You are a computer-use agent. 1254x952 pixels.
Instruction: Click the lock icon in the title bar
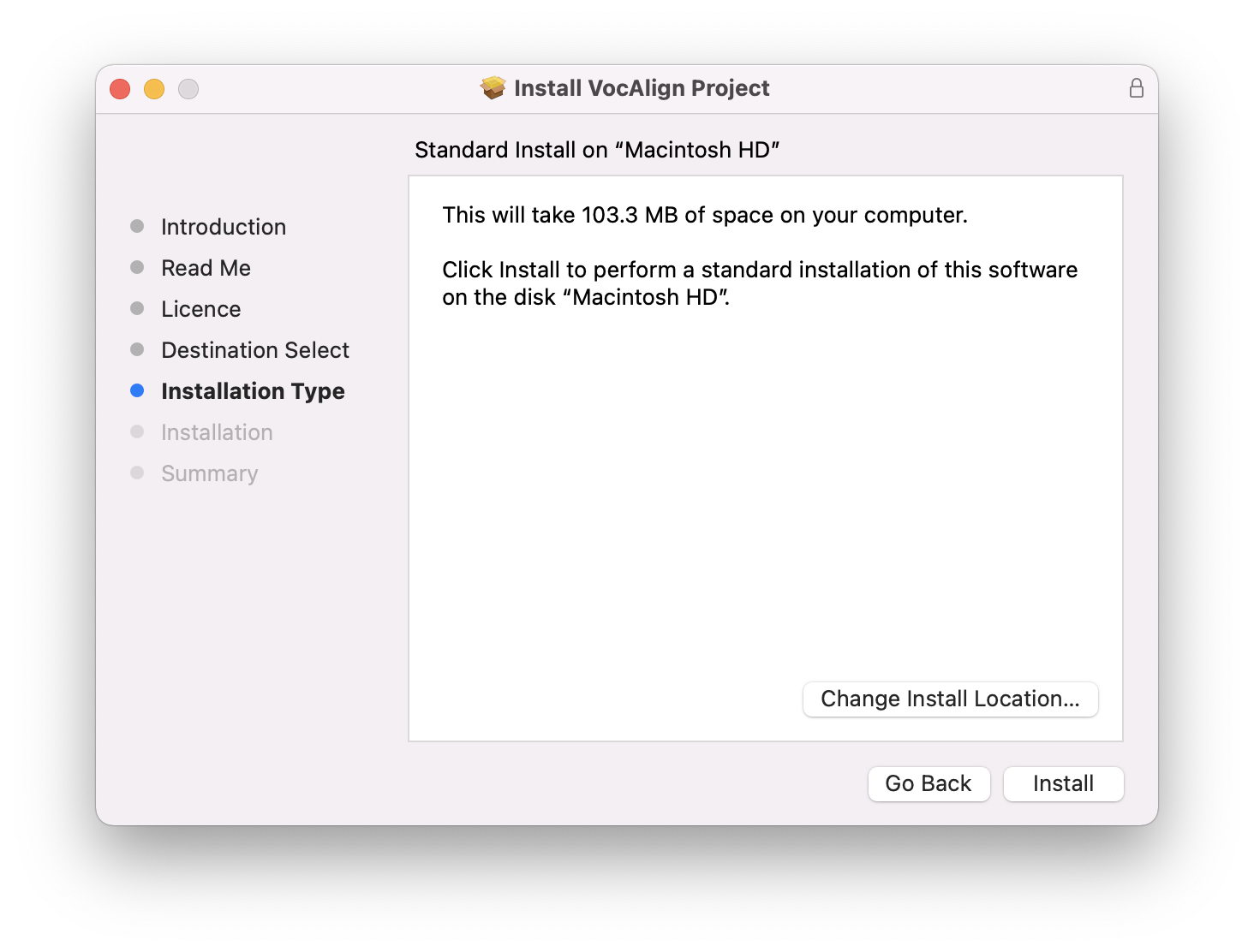click(x=1136, y=88)
